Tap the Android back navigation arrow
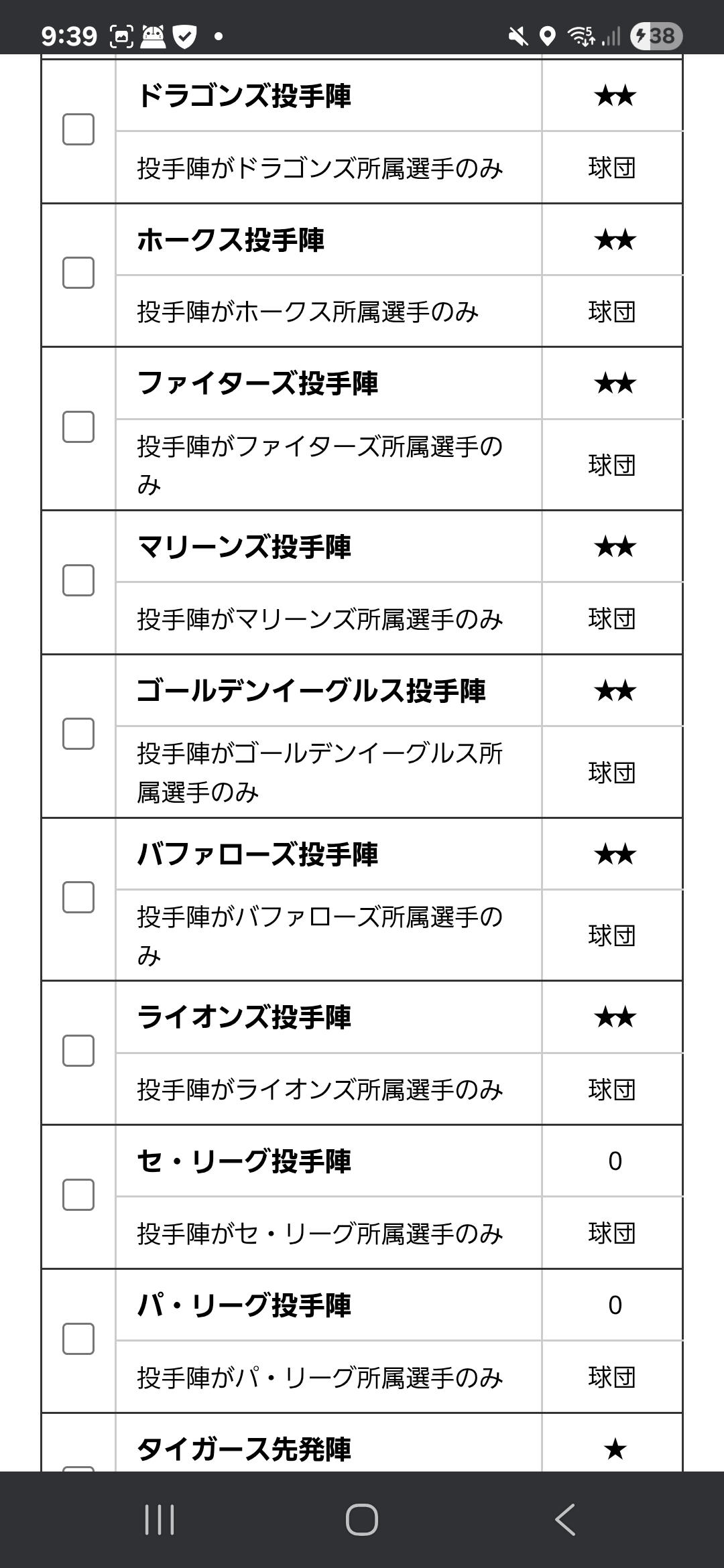 [565, 1519]
